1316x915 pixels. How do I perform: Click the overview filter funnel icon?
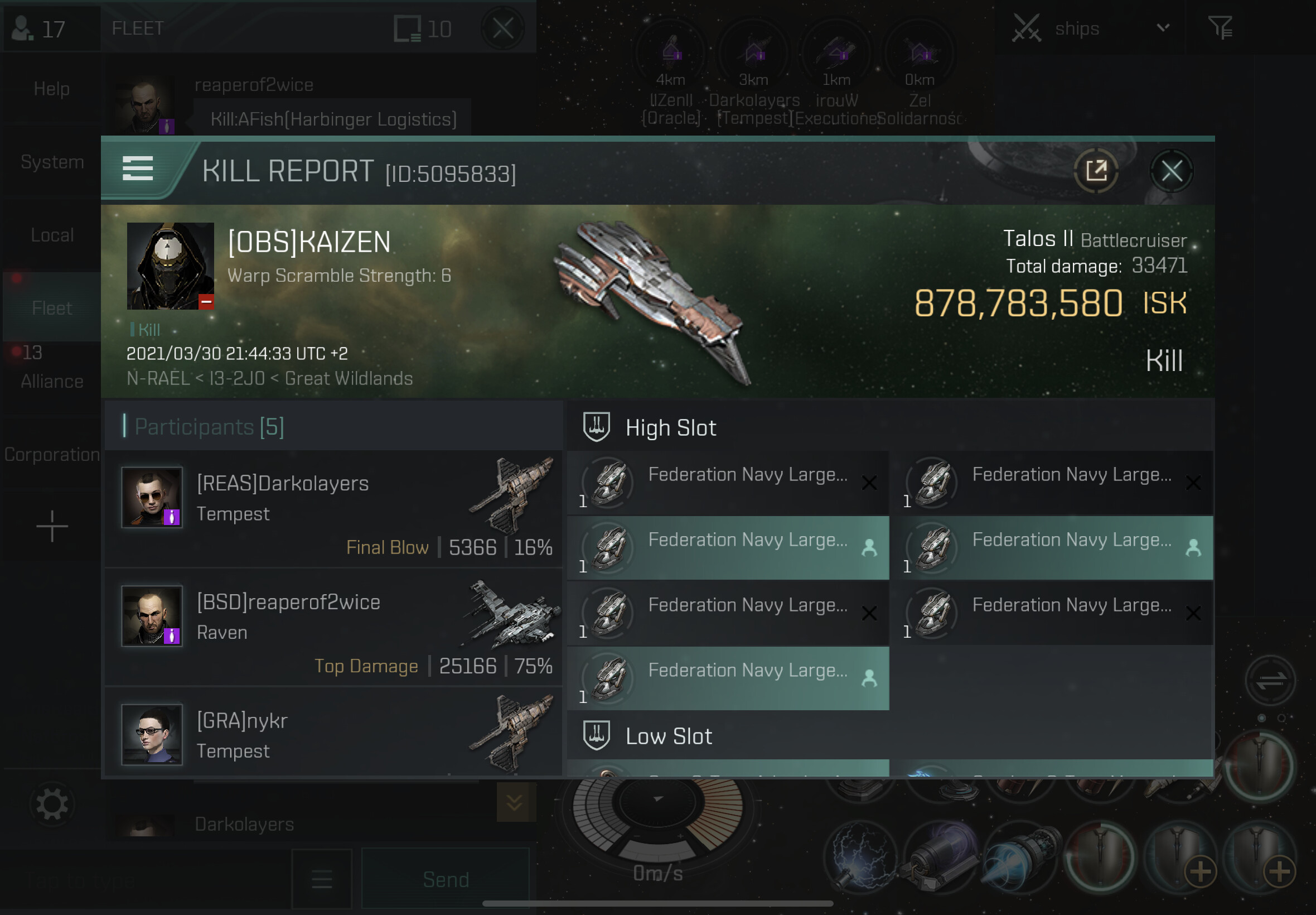1220,27
